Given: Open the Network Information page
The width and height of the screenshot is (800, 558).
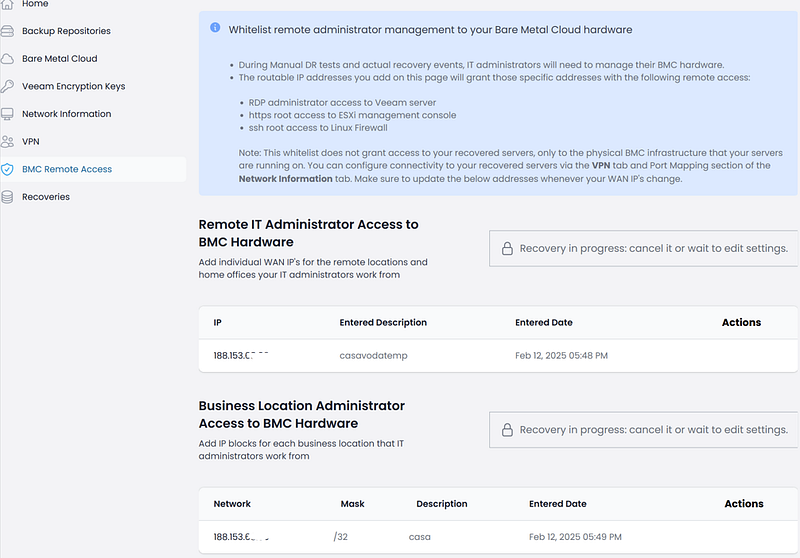Looking at the screenshot, I should pos(66,114).
